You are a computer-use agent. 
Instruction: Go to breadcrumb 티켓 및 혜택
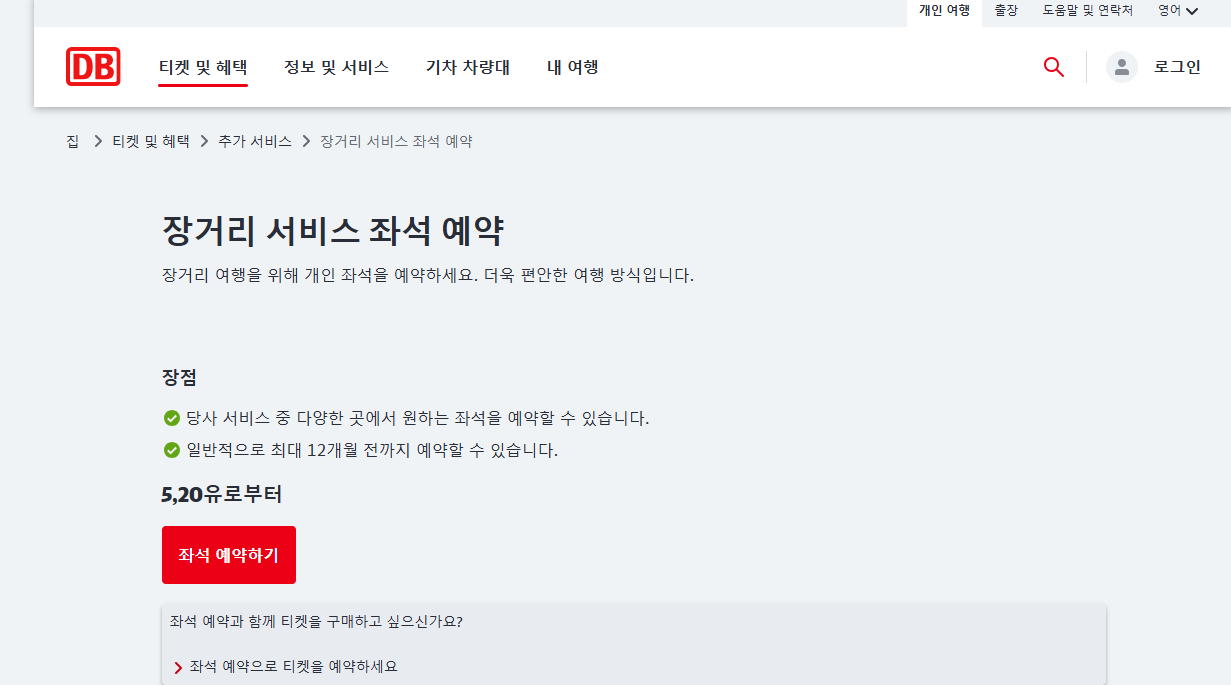click(x=151, y=141)
